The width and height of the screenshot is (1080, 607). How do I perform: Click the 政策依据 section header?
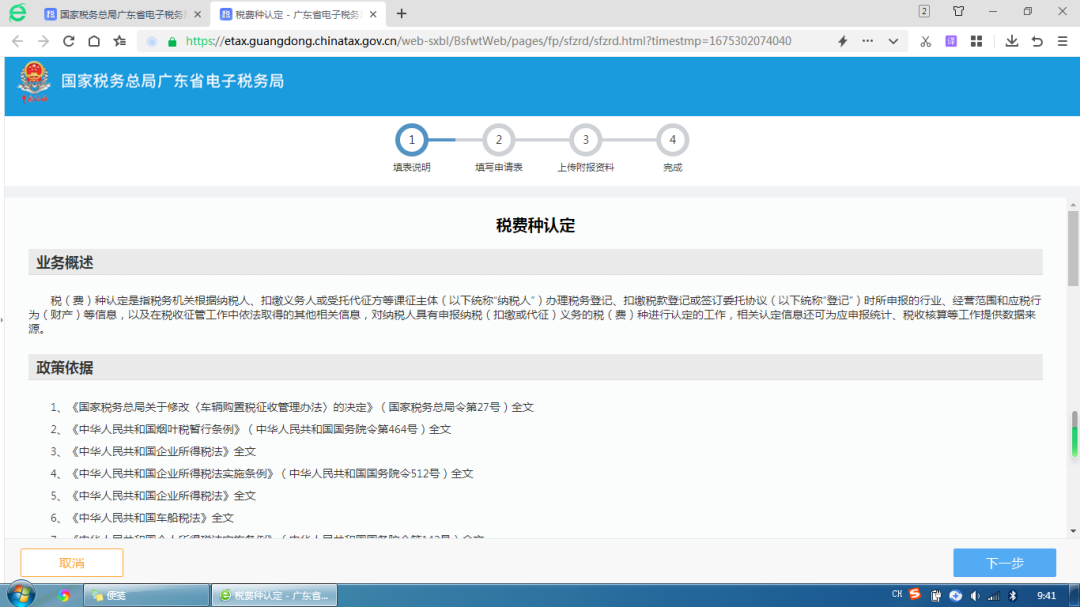535,367
